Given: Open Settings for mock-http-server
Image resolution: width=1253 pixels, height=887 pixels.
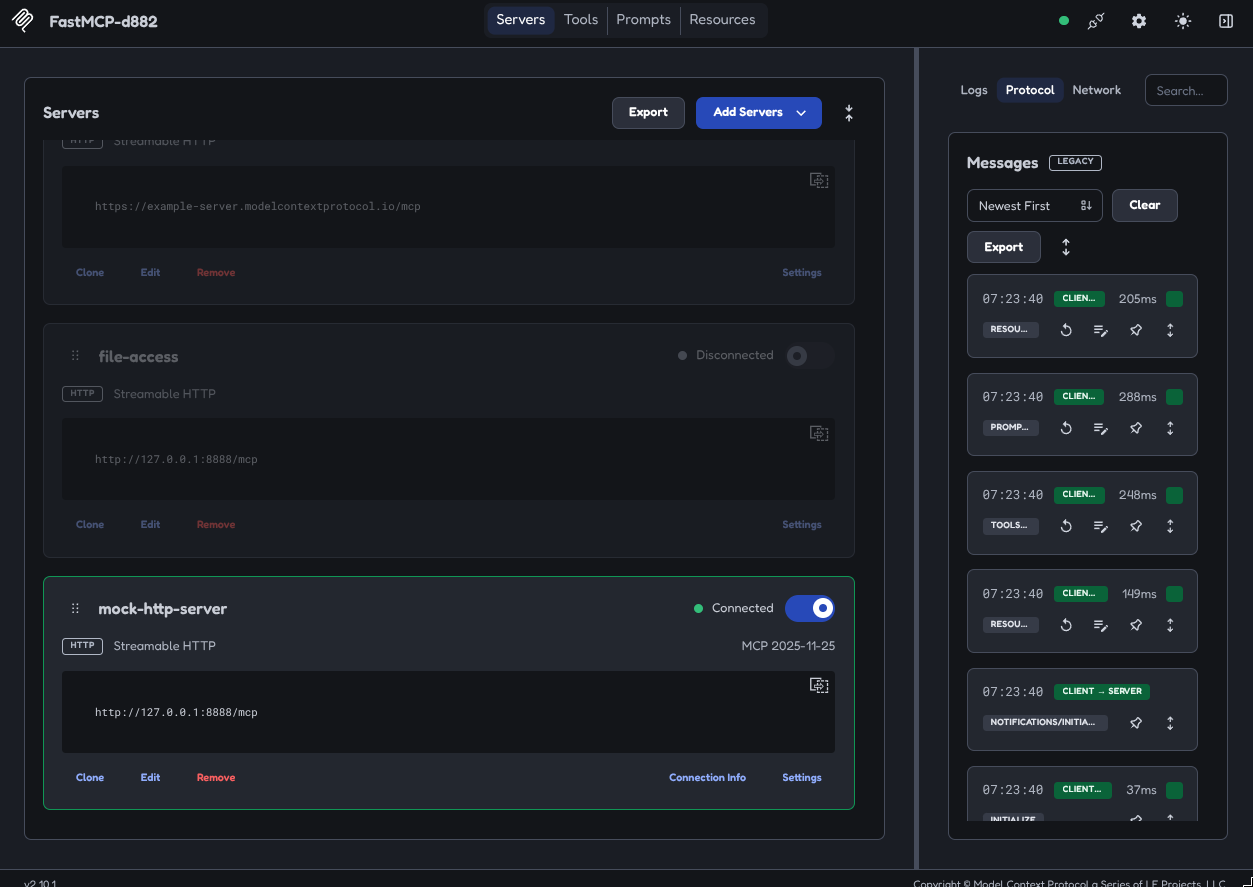Looking at the screenshot, I should click(802, 778).
